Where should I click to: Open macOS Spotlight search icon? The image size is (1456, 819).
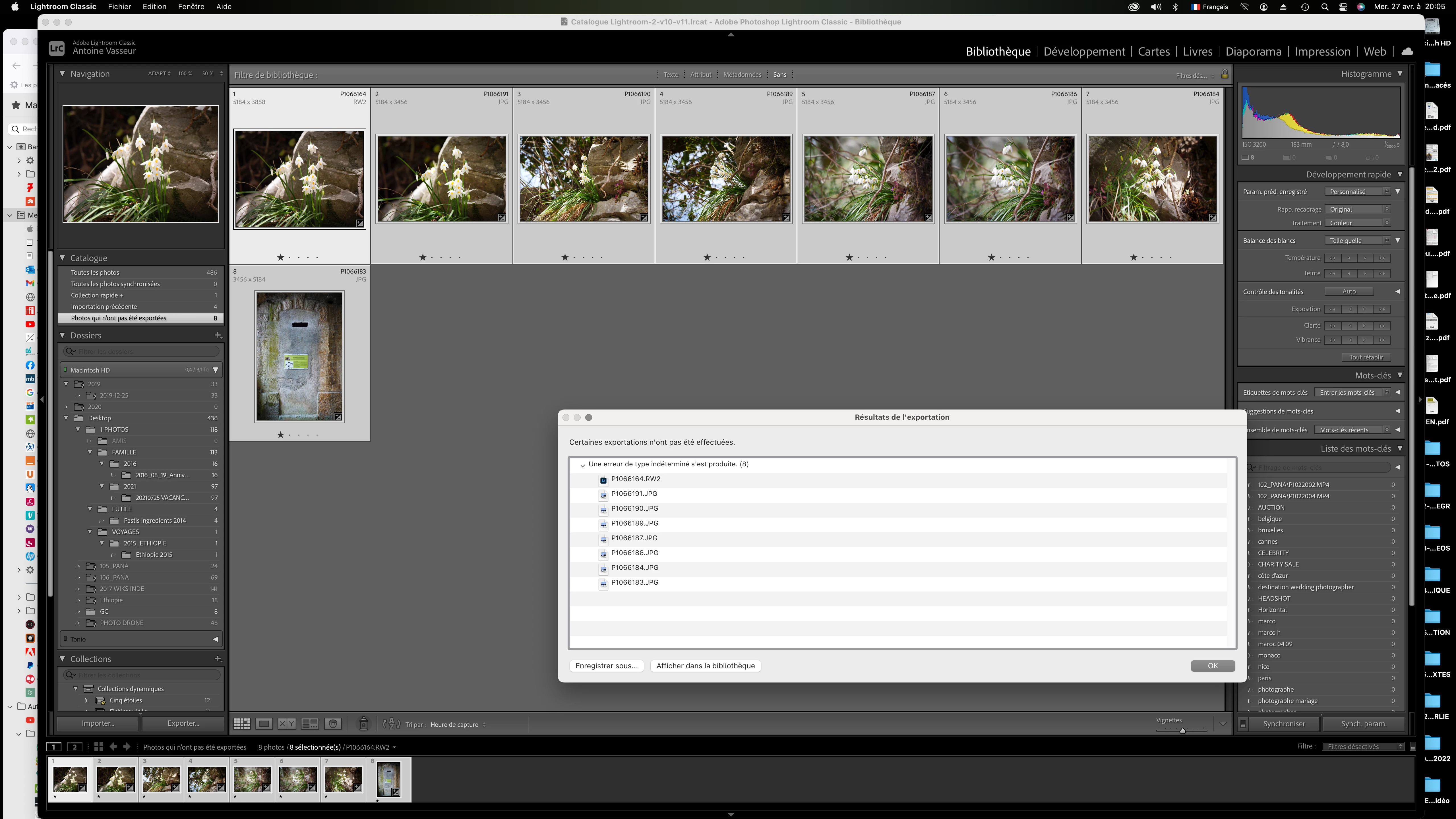1324,7
